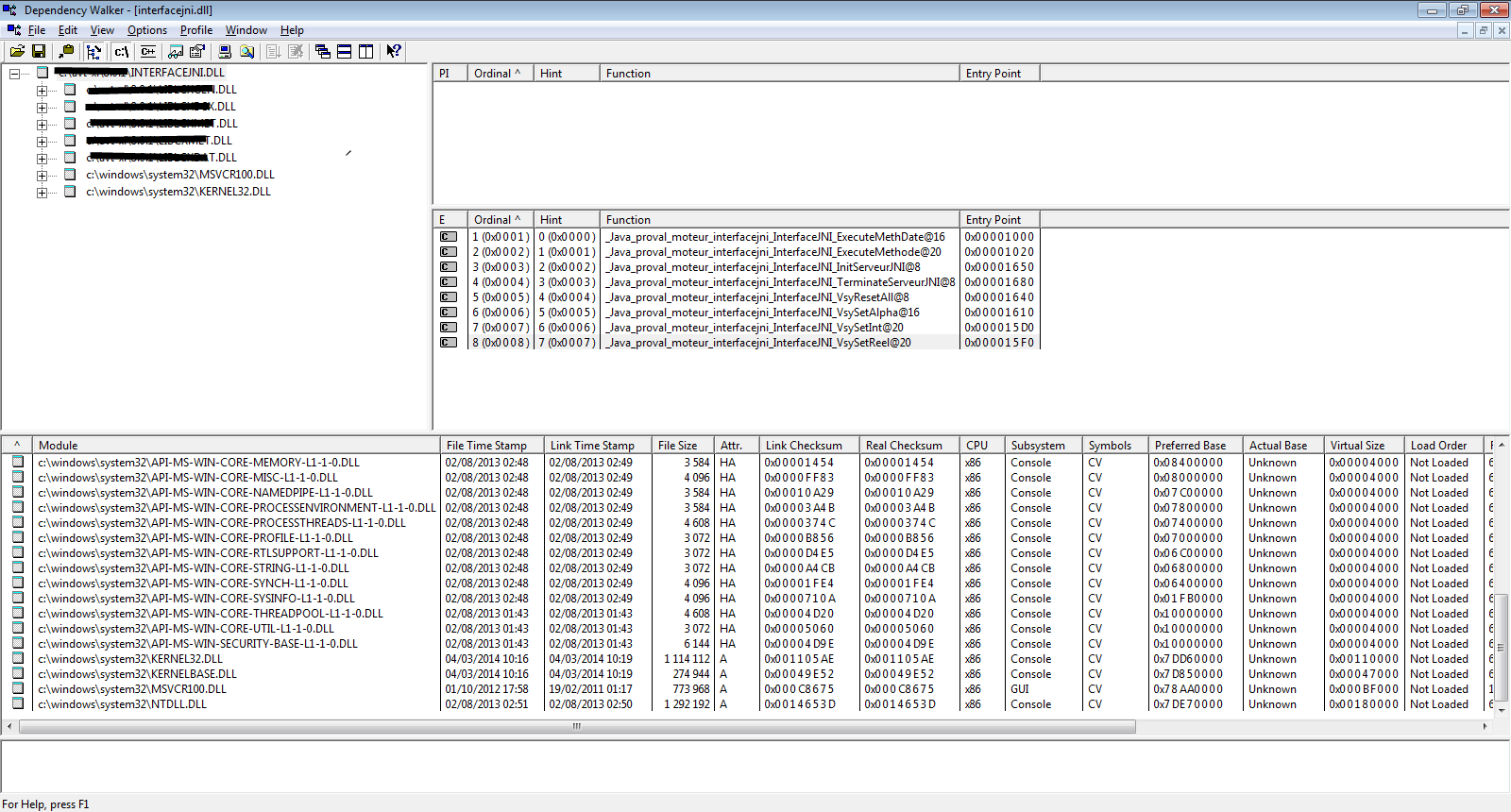Click the module icon beside NTDLL.DLL in list
The width and height of the screenshot is (1511, 812).
18,703
